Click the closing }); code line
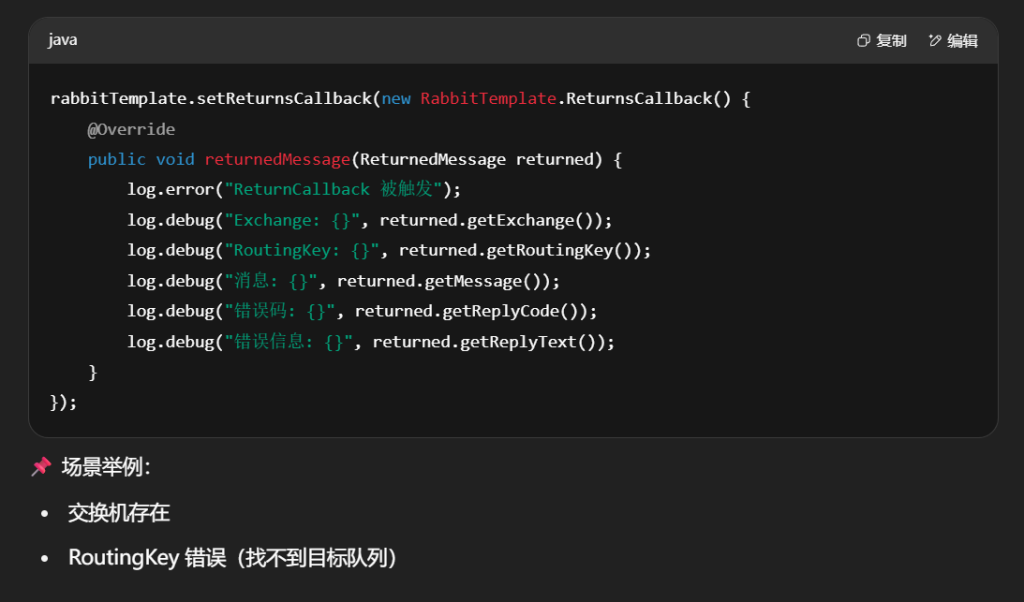The height and width of the screenshot is (602, 1024). click(63, 402)
